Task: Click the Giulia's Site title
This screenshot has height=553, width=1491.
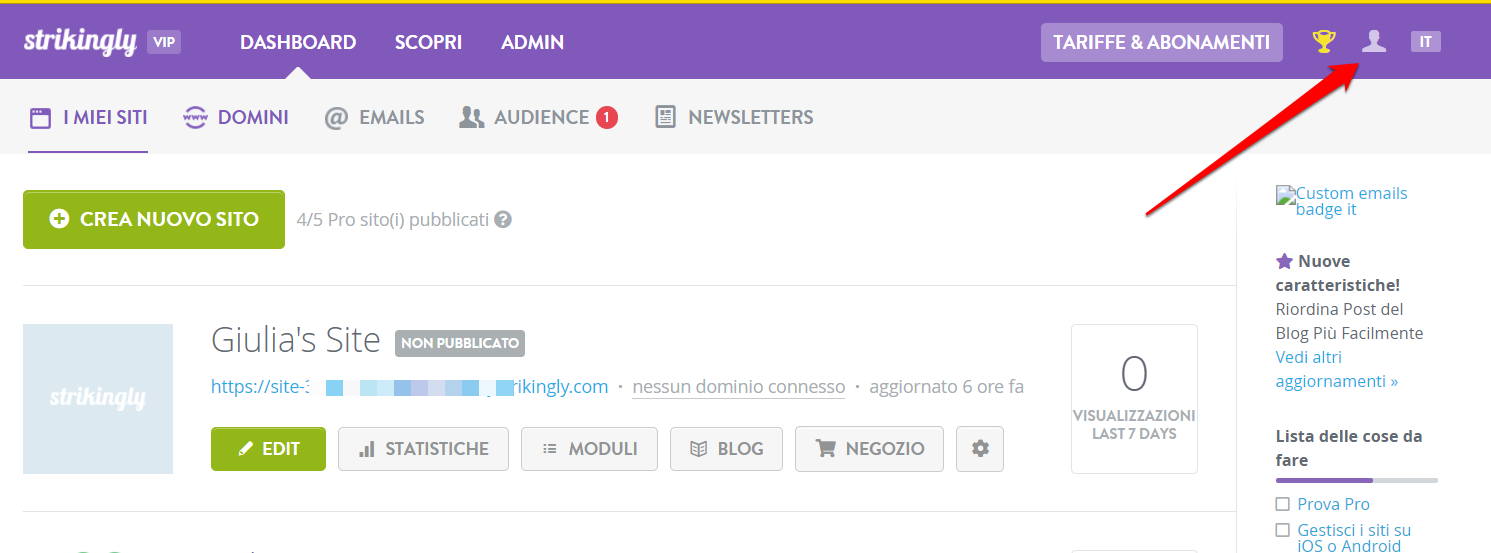Action: pos(296,340)
